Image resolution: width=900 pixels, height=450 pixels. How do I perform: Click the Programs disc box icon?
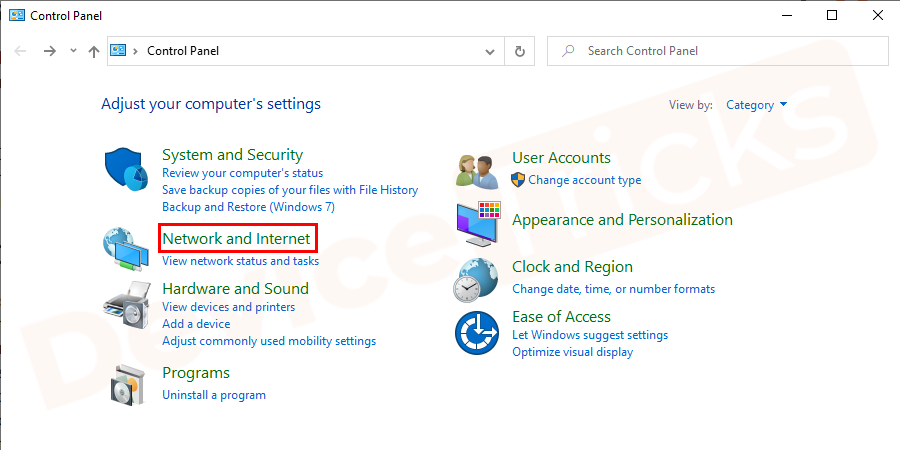pos(127,385)
